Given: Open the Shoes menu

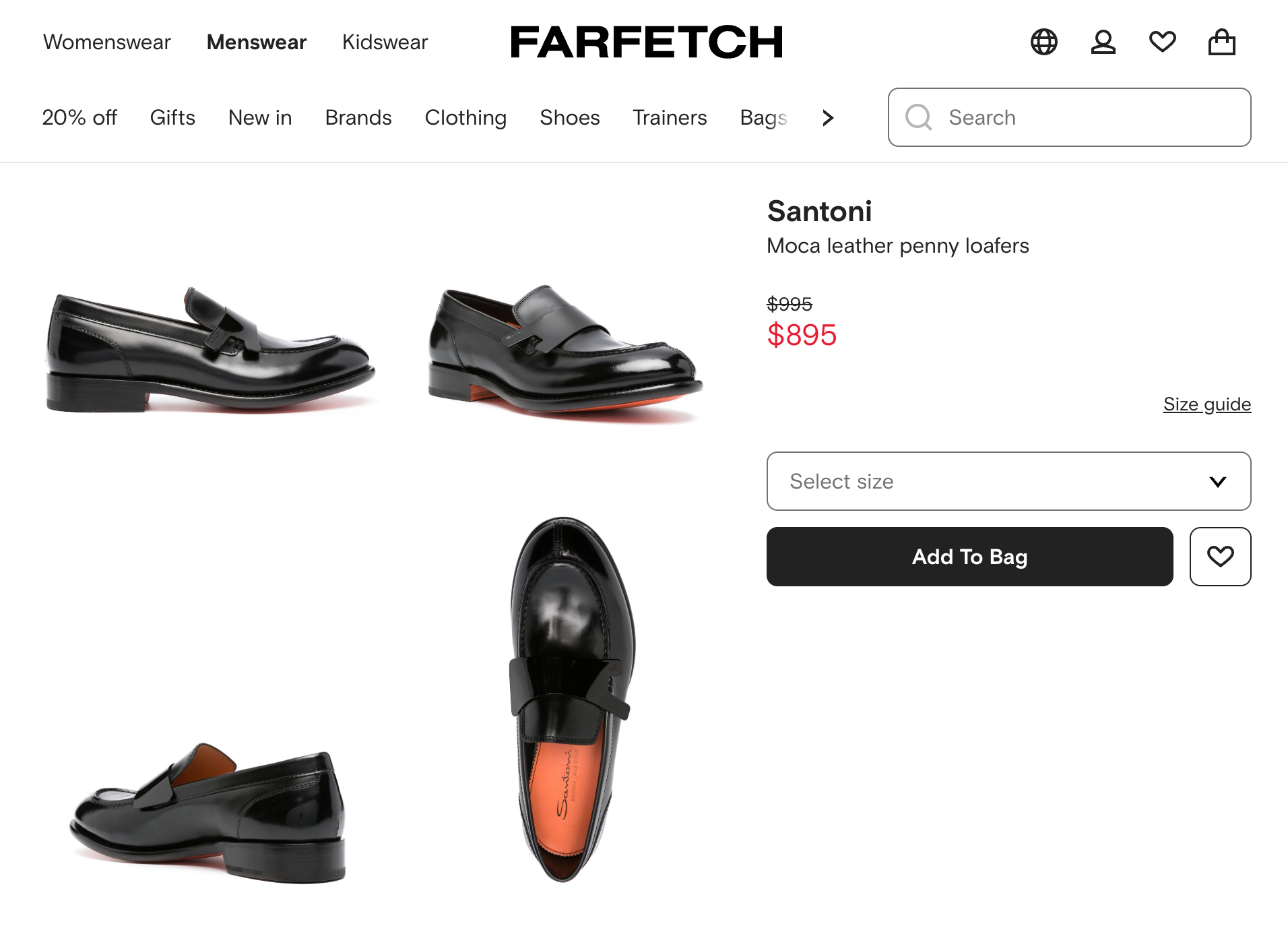Looking at the screenshot, I should click(x=569, y=117).
